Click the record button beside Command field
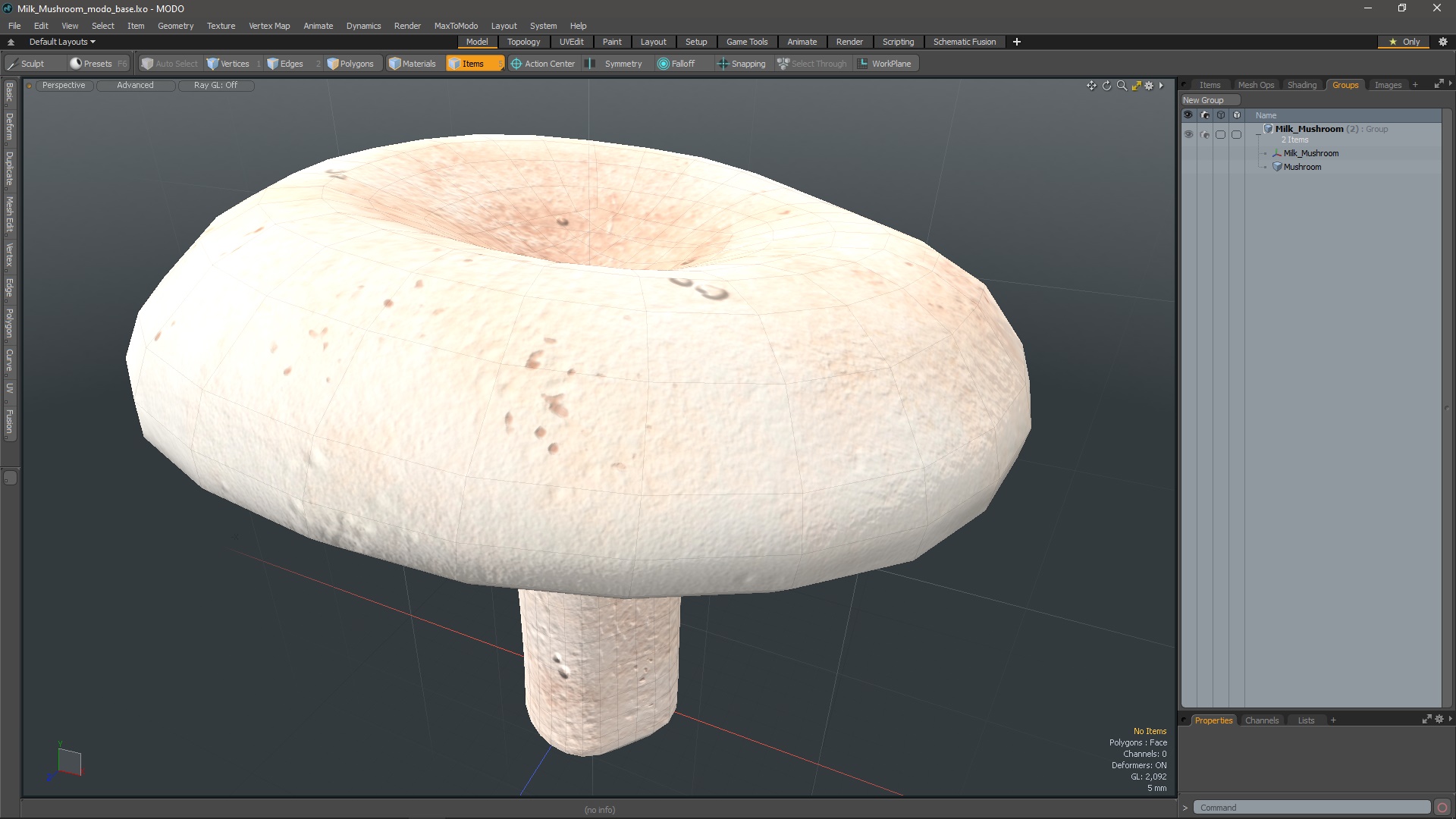The height and width of the screenshot is (819, 1456). 1442,808
